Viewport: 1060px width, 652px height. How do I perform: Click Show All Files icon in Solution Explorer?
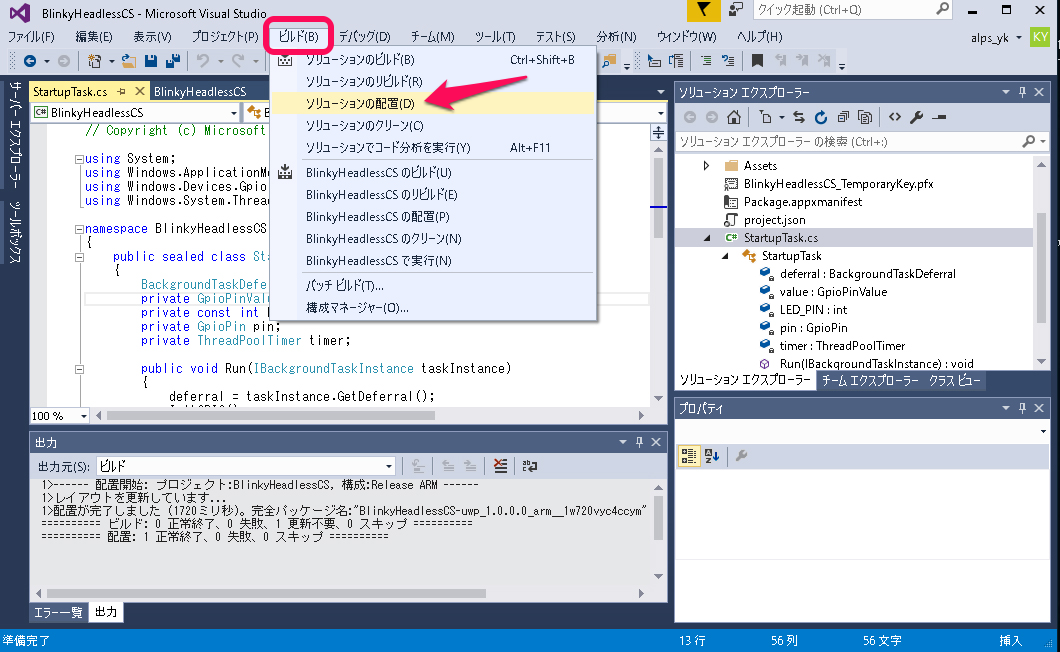pyautogui.click(x=865, y=117)
